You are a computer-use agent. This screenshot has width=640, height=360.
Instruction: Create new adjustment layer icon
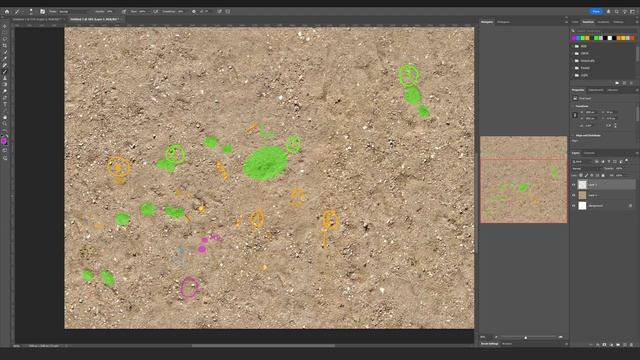click(611, 344)
